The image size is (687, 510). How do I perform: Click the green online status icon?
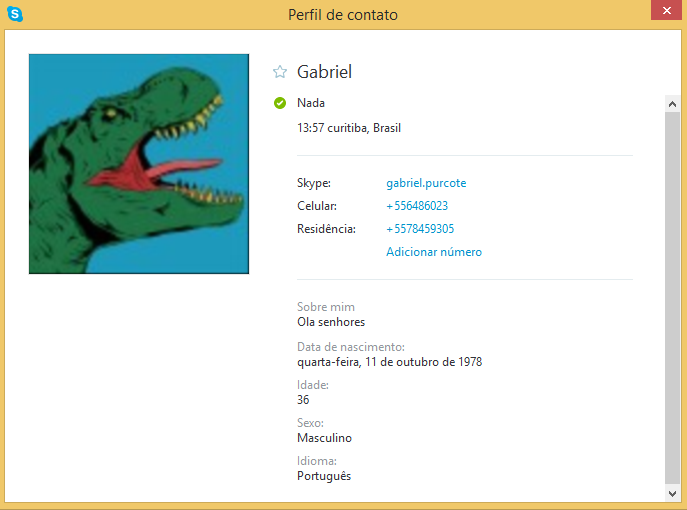(280, 103)
